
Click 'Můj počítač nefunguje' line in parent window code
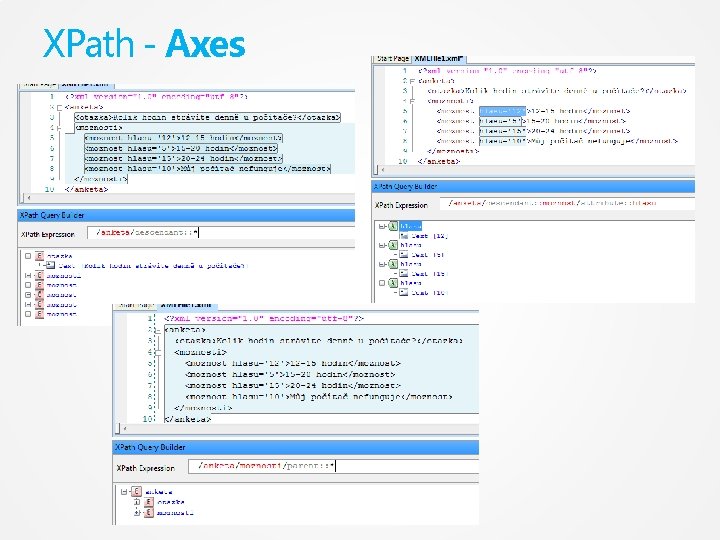319,397
